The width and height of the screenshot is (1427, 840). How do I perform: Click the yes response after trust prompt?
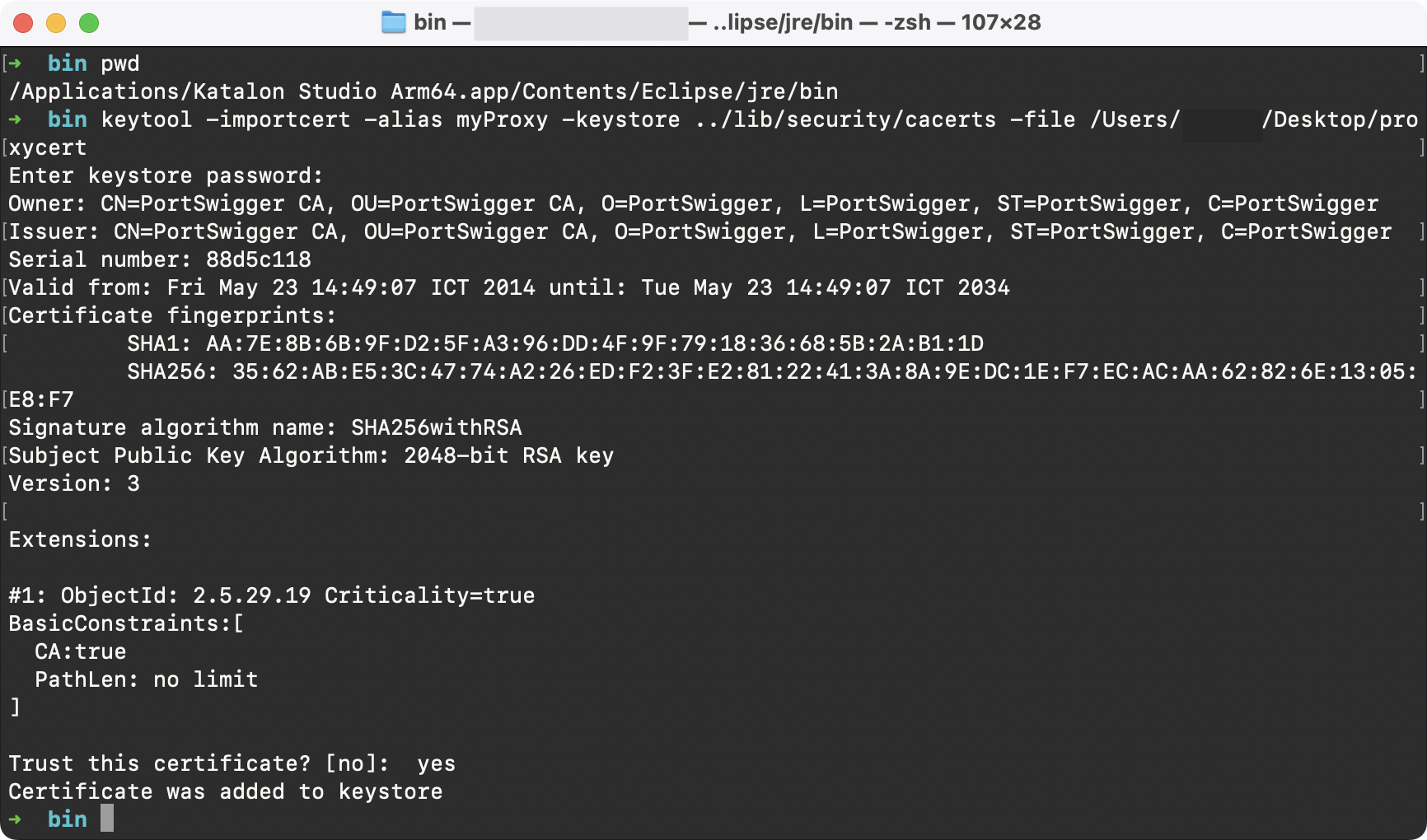(x=438, y=763)
